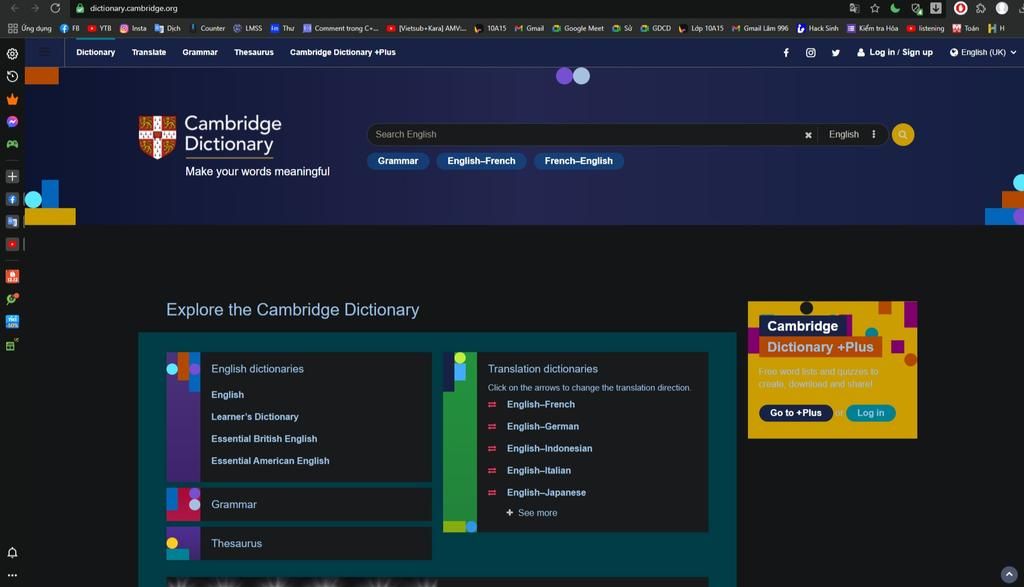Open the Gmail bookmark
Viewport: 1024px width, 587px height.
click(x=529, y=28)
